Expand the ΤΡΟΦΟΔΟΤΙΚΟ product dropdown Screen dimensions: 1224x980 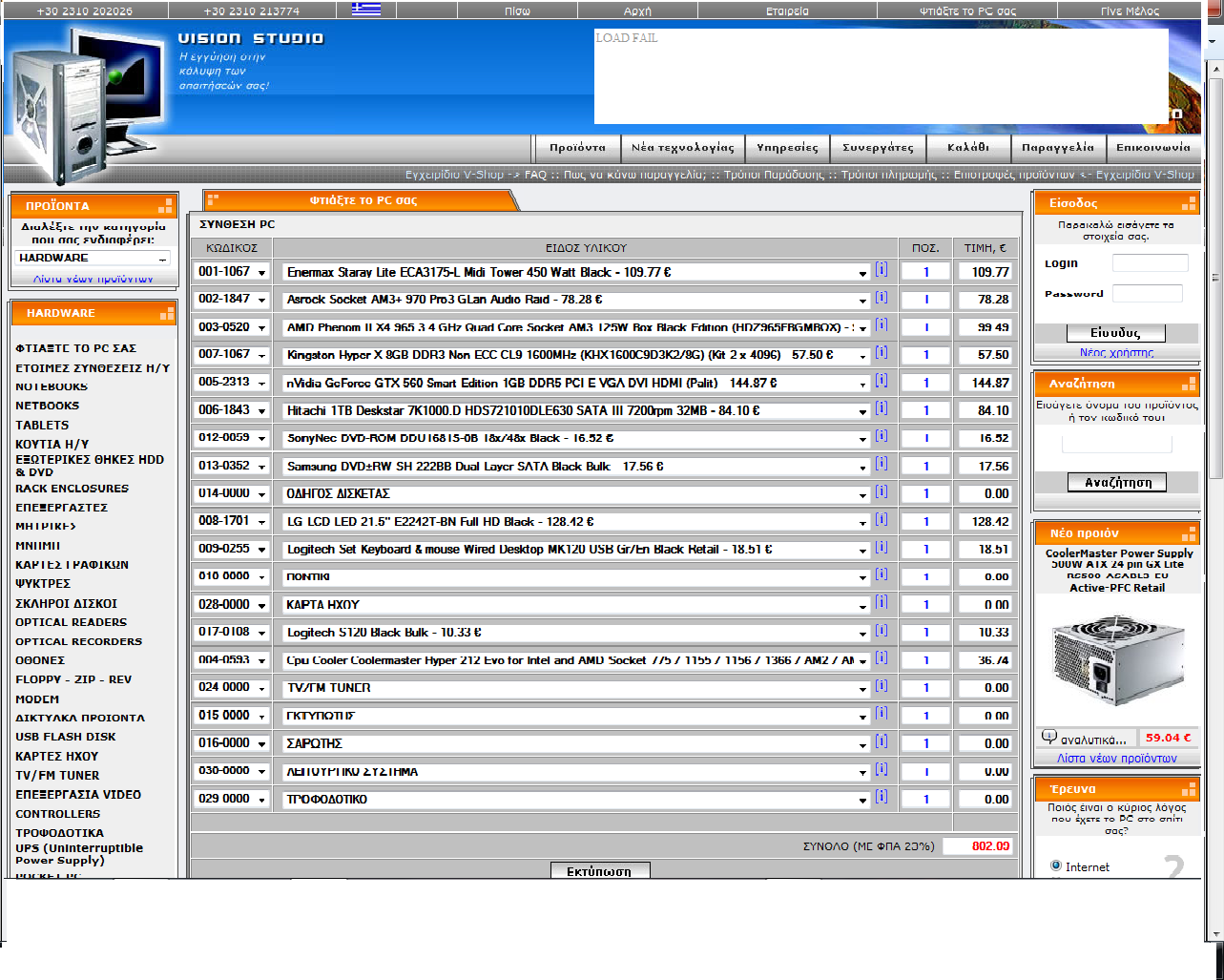575,800
